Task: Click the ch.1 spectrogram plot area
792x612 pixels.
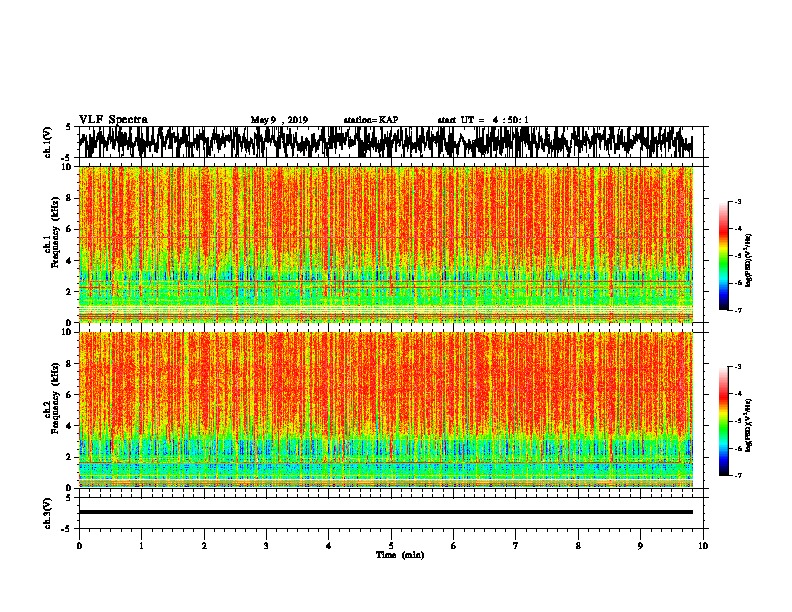Action: (x=385, y=244)
